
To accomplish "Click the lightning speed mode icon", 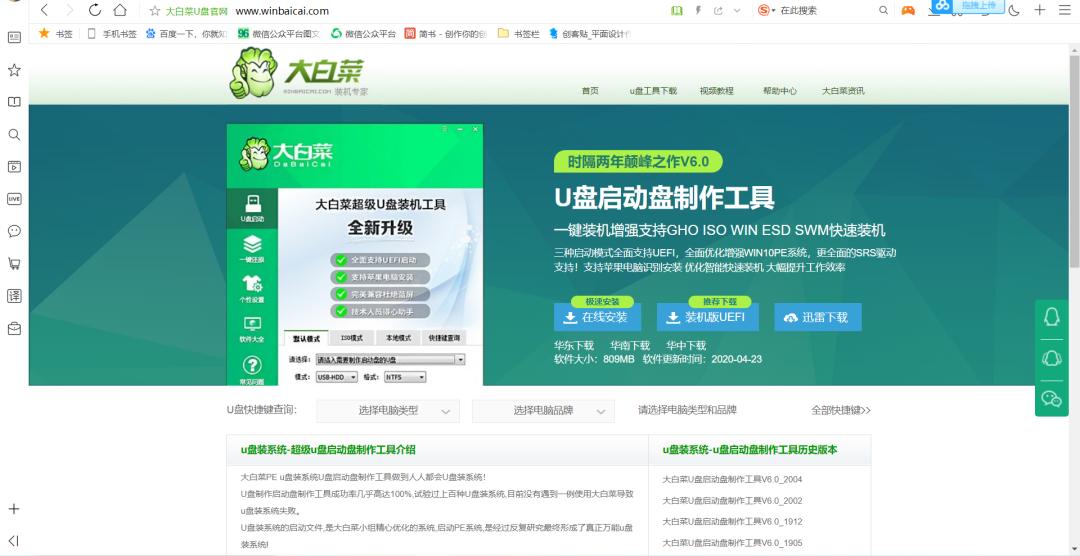I will point(698,10).
